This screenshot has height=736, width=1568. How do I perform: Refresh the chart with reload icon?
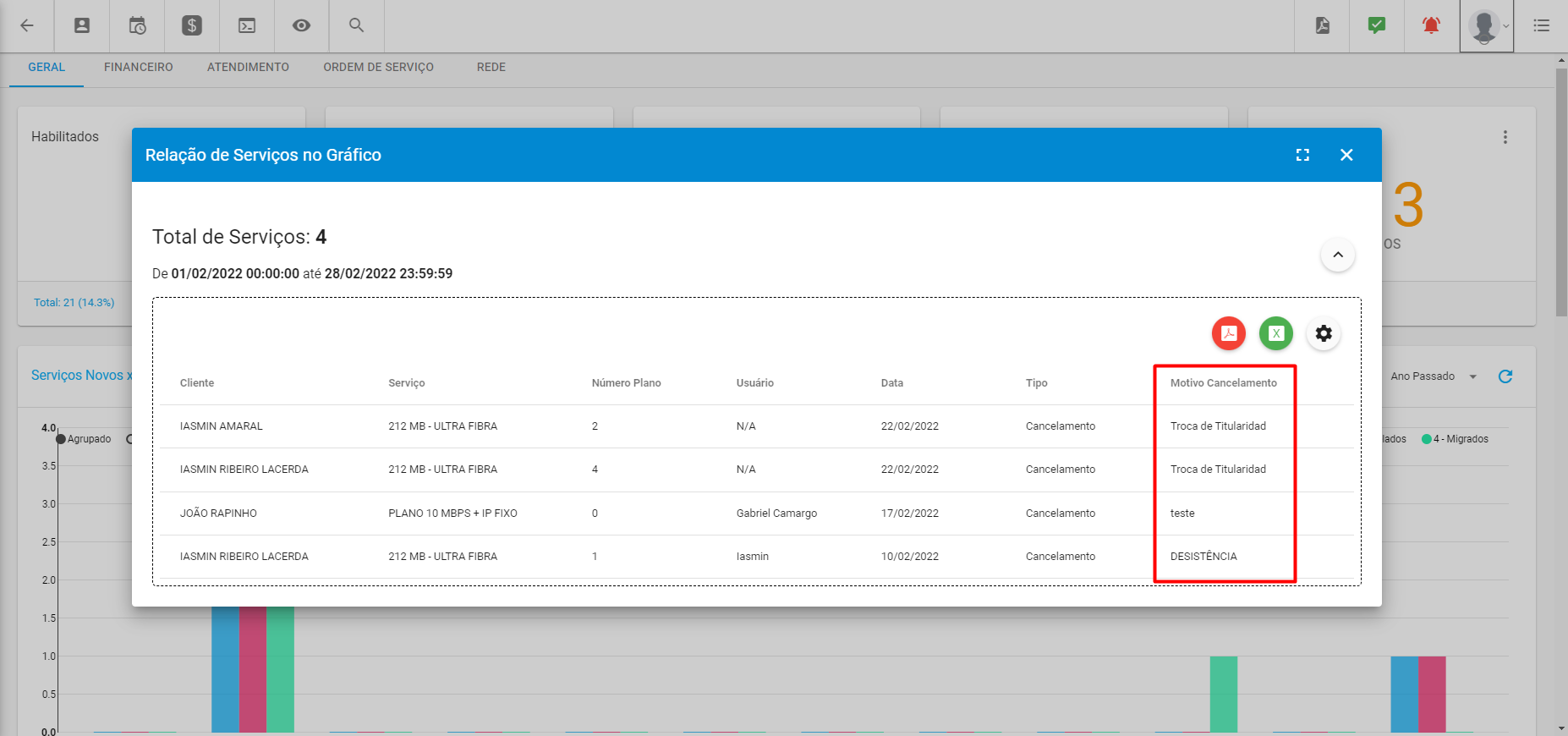1505,376
